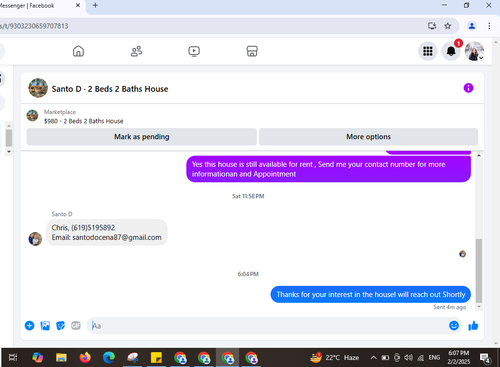Attach a photo using the image icon
This screenshot has height=367, width=500.
45,326
